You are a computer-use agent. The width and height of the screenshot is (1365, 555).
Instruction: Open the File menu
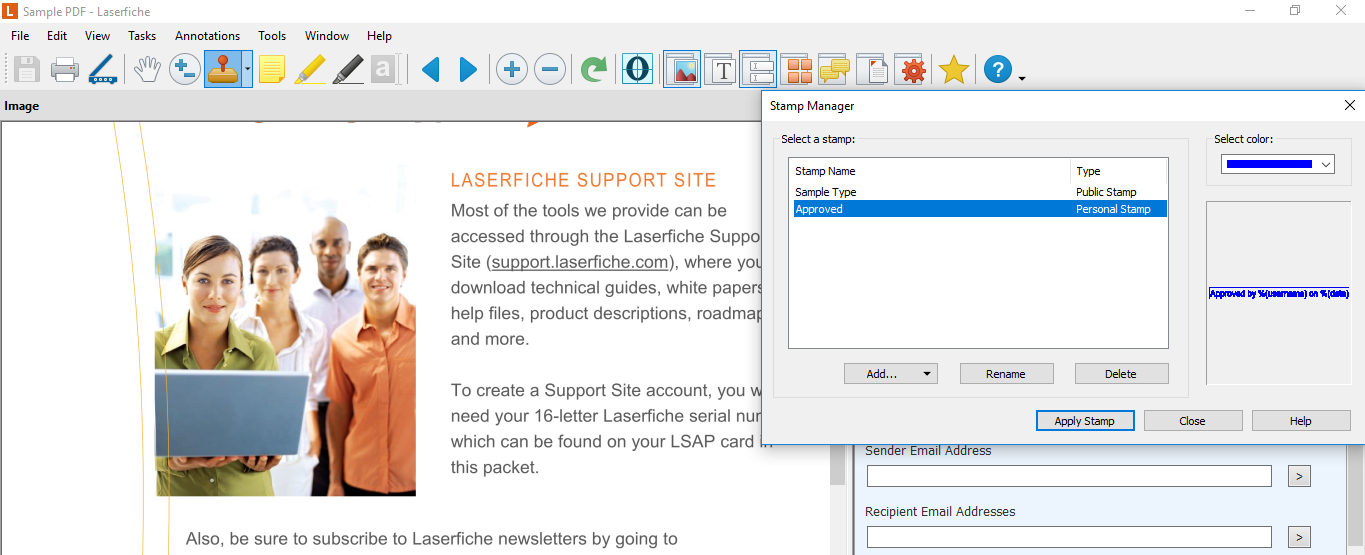point(20,36)
